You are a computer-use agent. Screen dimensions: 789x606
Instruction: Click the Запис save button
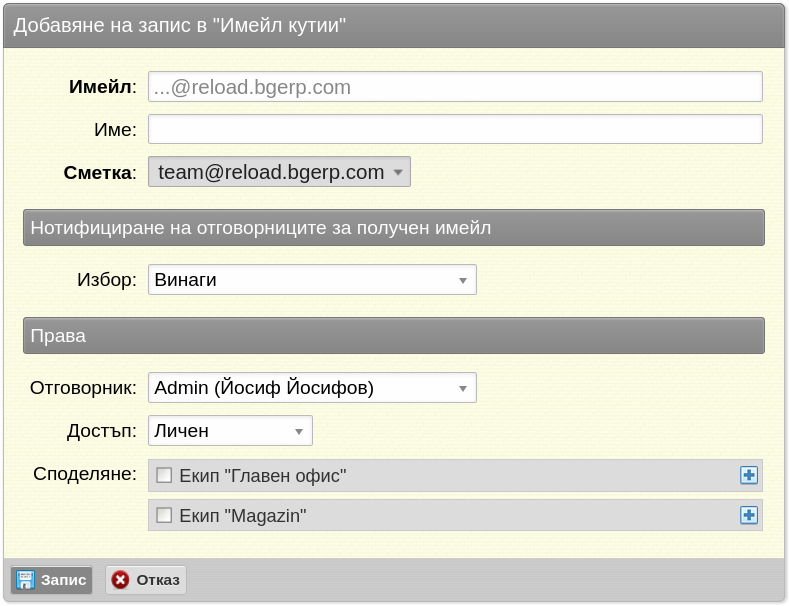pyautogui.click(x=51, y=580)
